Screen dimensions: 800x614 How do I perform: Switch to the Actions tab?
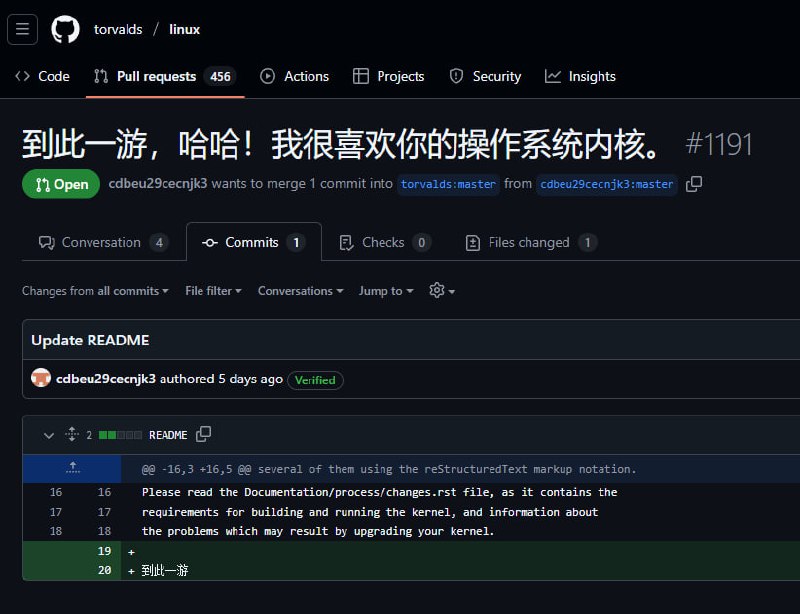point(294,76)
